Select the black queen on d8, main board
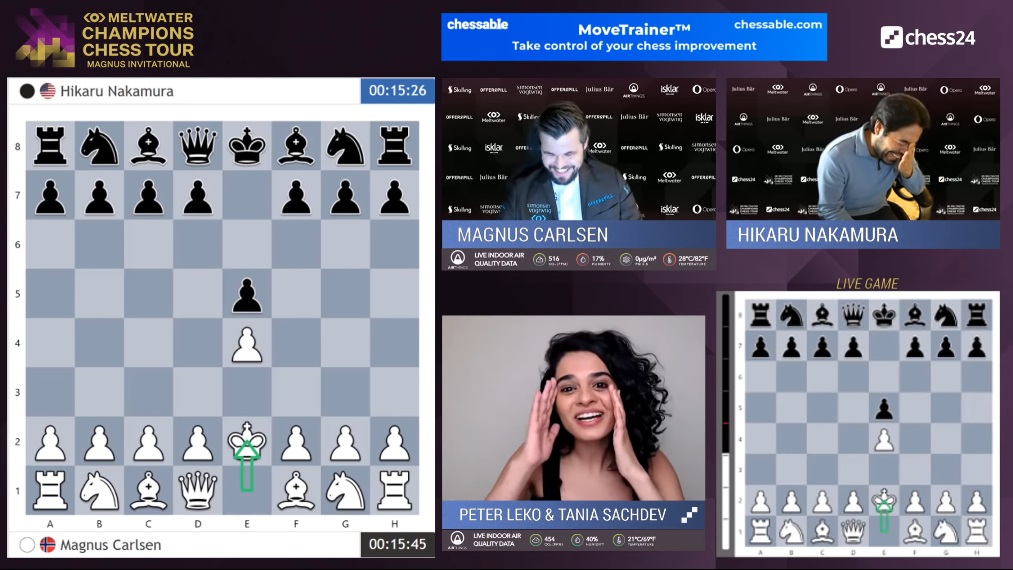The height and width of the screenshot is (570, 1013). point(197,147)
